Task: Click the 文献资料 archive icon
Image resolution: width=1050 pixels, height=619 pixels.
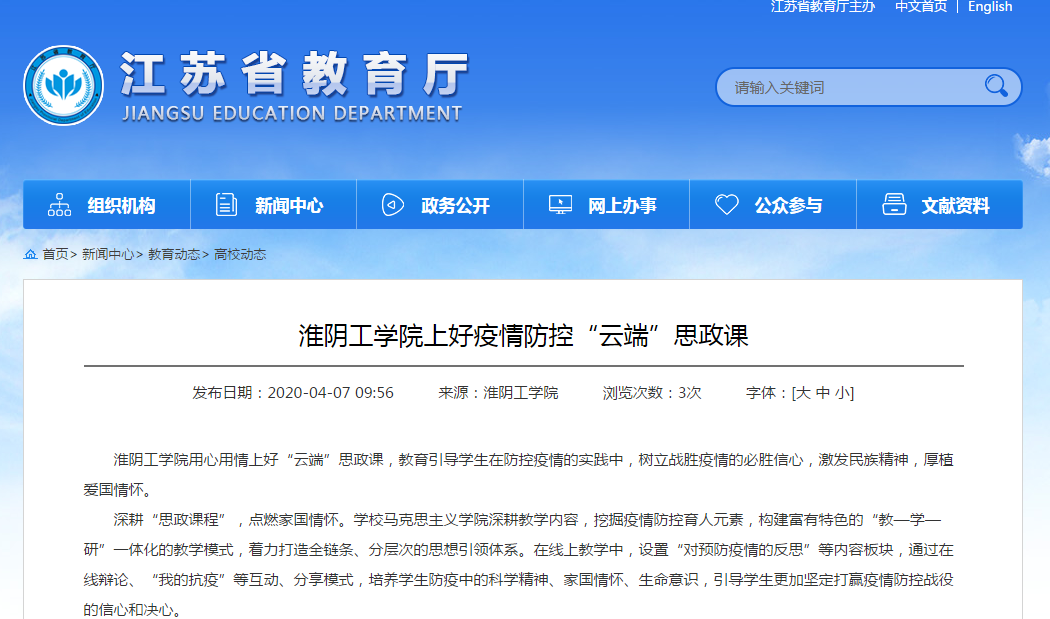Action: [x=894, y=205]
